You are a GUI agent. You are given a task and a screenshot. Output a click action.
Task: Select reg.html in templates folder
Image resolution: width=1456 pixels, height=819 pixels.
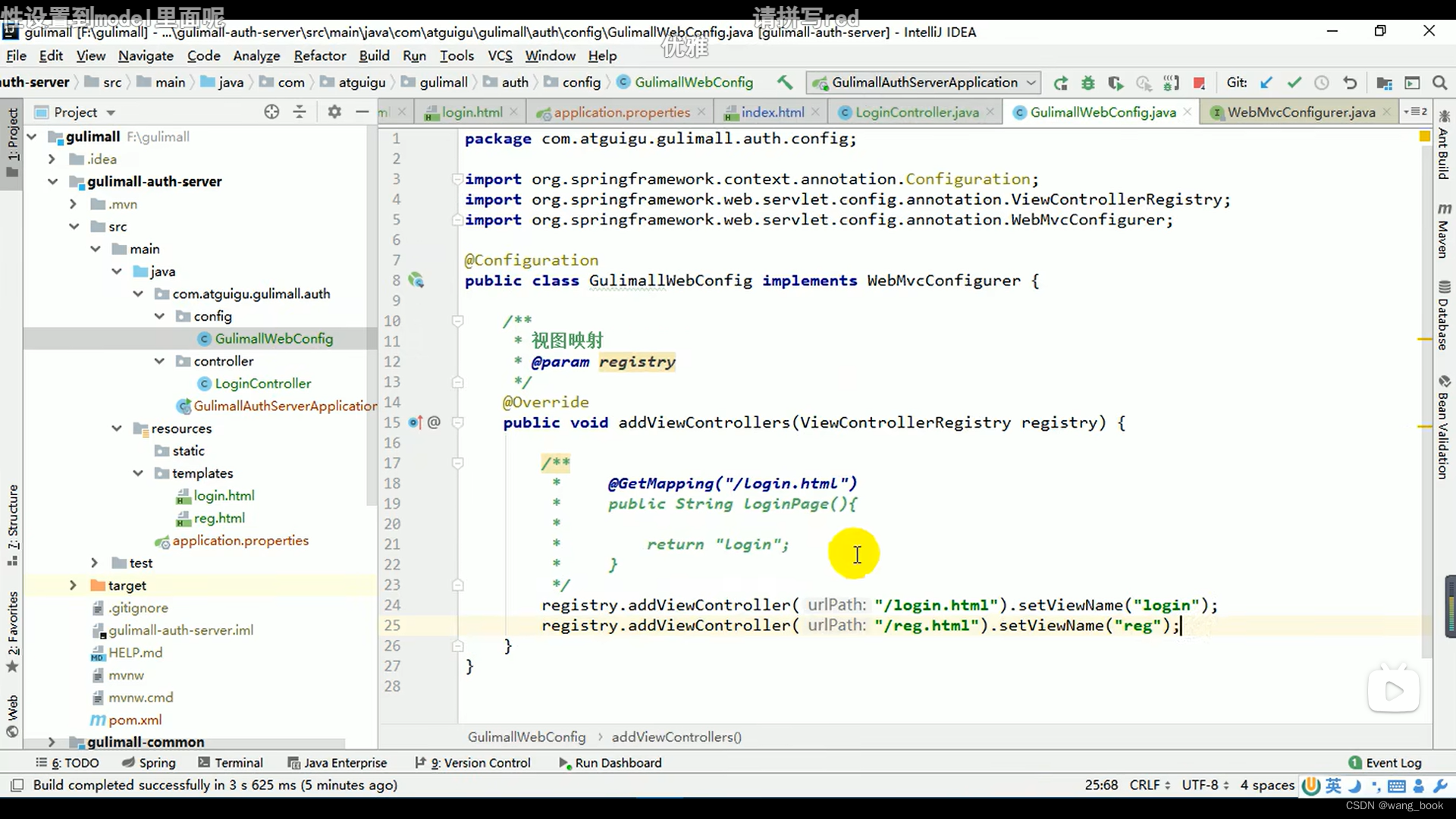[x=219, y=518]
